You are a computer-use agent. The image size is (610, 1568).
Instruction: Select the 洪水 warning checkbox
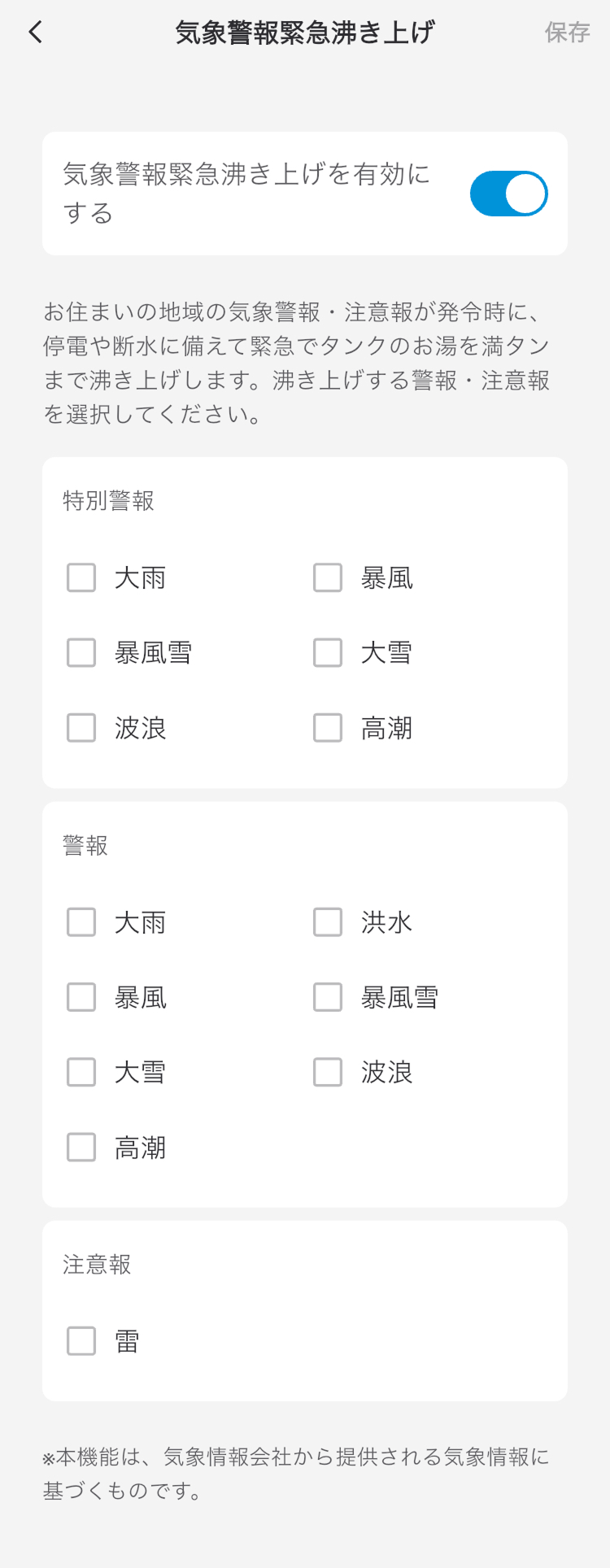(328, 923)
